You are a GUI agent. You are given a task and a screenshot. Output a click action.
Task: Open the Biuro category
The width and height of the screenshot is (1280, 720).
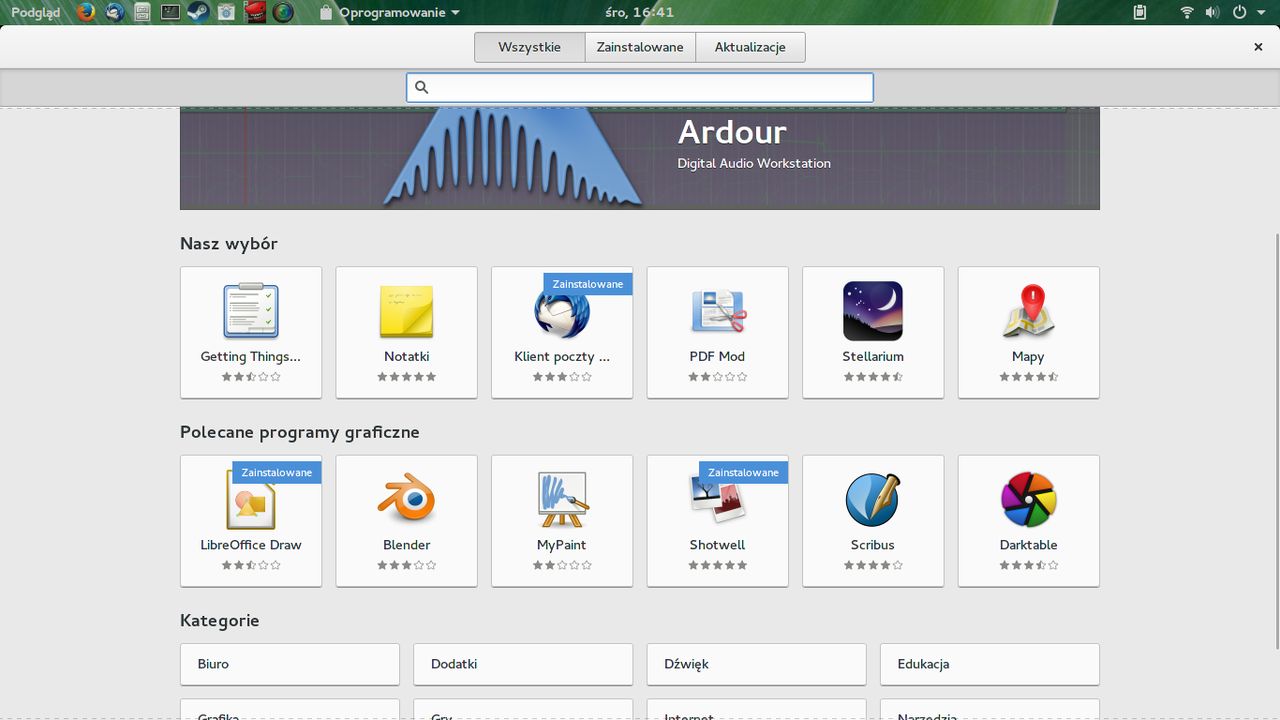[x=290, y=664]
